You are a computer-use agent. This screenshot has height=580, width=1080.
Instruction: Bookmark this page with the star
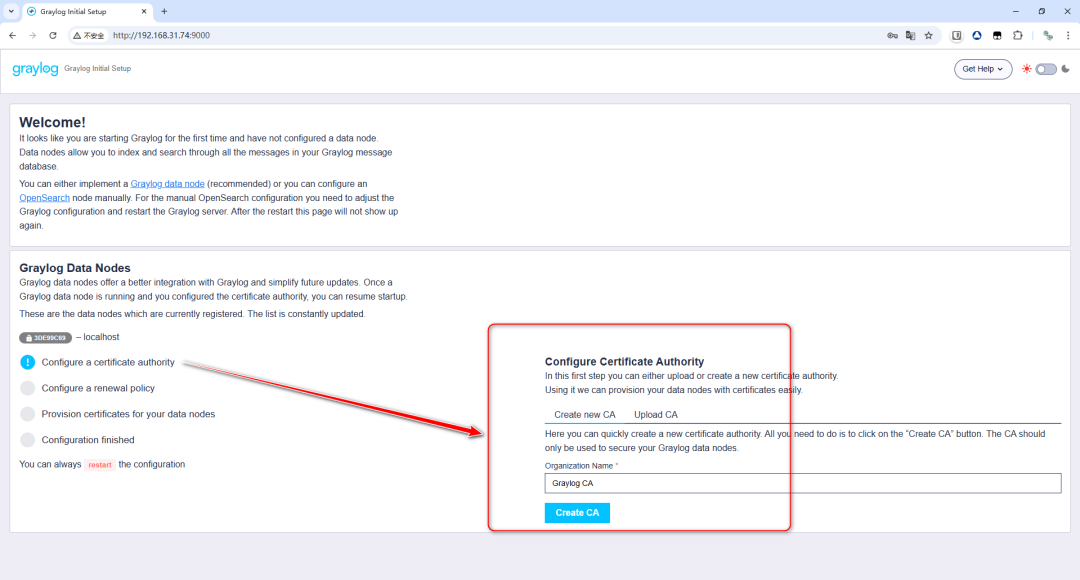(x=928, y=35)
